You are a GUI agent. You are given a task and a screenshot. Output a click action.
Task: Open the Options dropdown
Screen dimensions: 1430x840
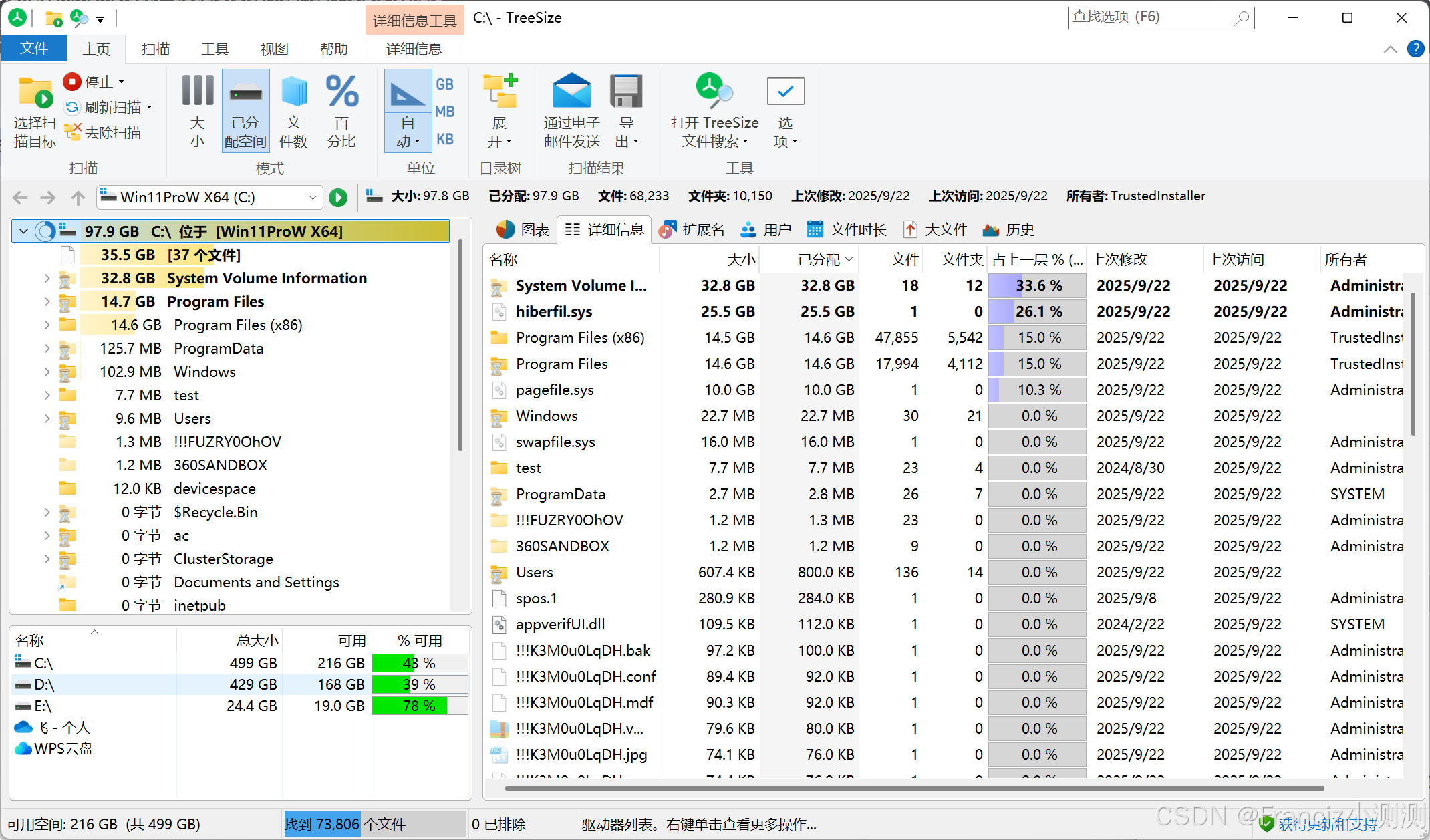click(x=785, y=111)
